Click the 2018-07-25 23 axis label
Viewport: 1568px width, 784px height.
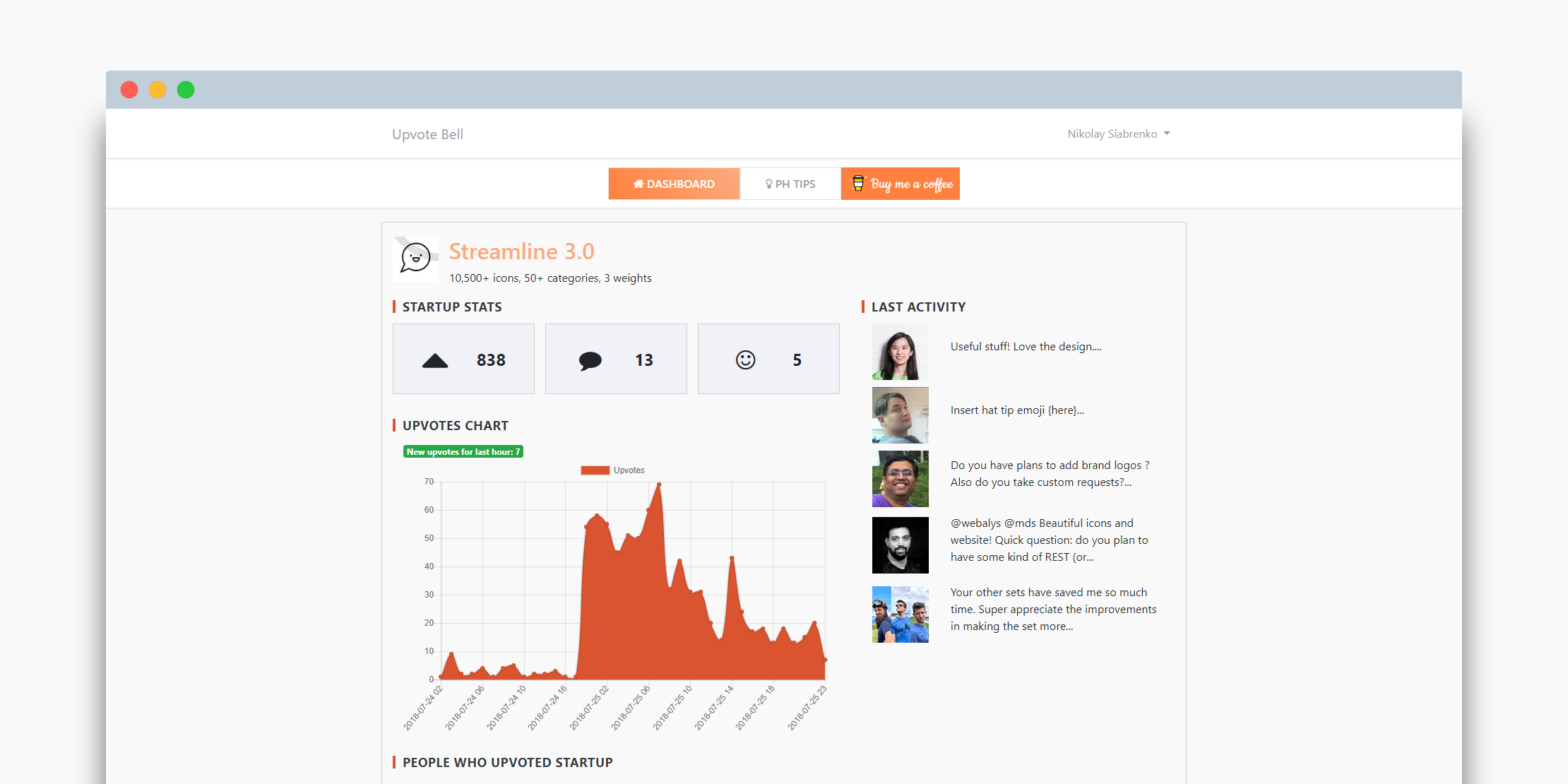tap(807, 708)
